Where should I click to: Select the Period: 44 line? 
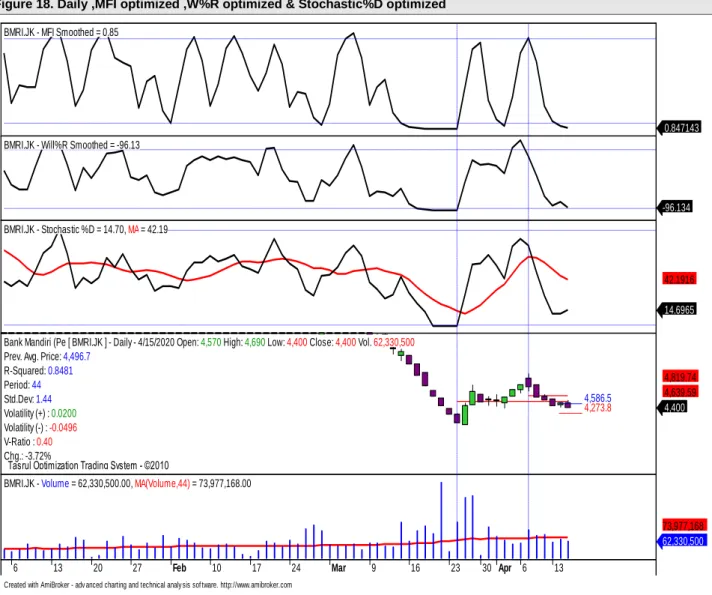(x=22, y=385)
